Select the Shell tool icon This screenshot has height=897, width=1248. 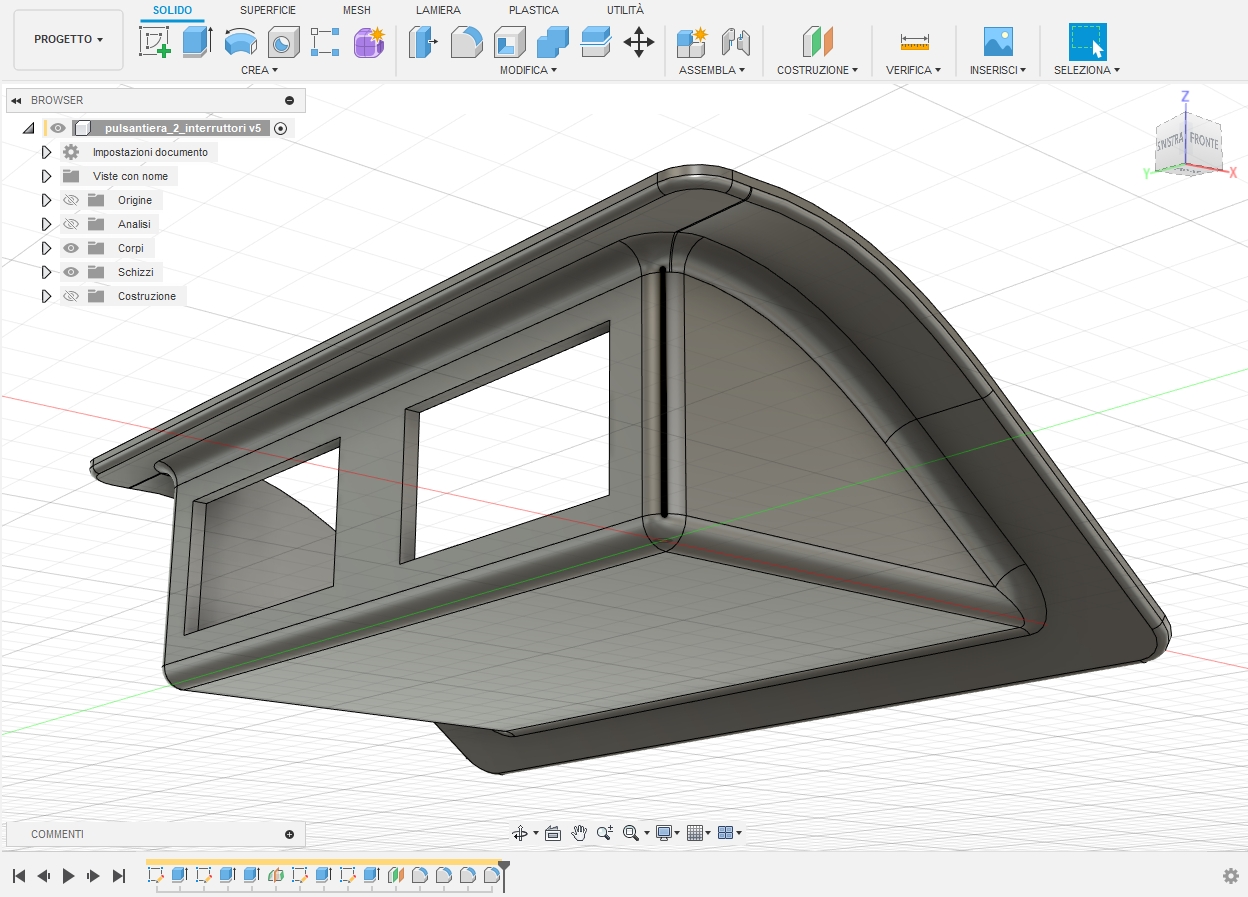coord(510,42)
